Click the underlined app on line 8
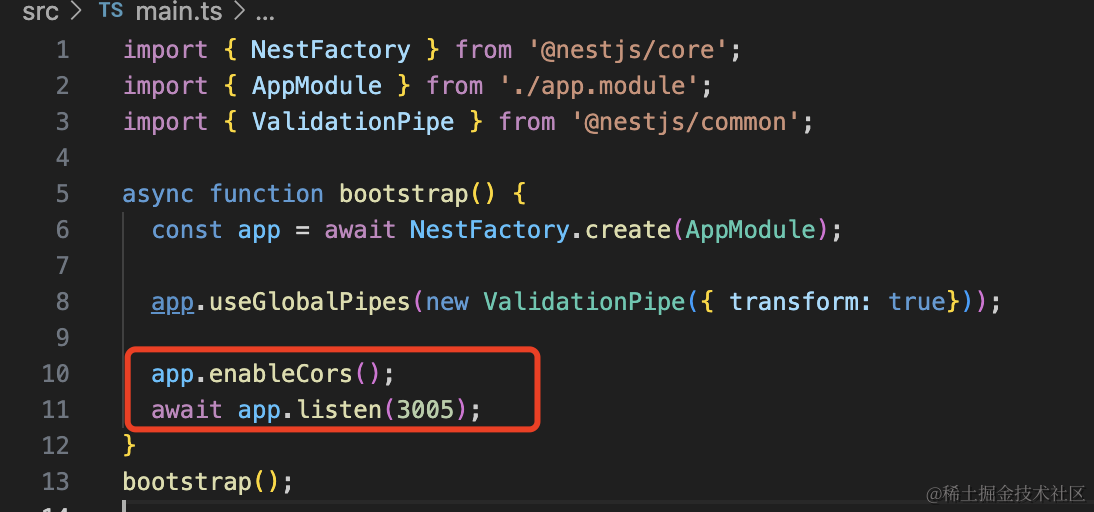1094x512 pixels. (x=173, y=302)
